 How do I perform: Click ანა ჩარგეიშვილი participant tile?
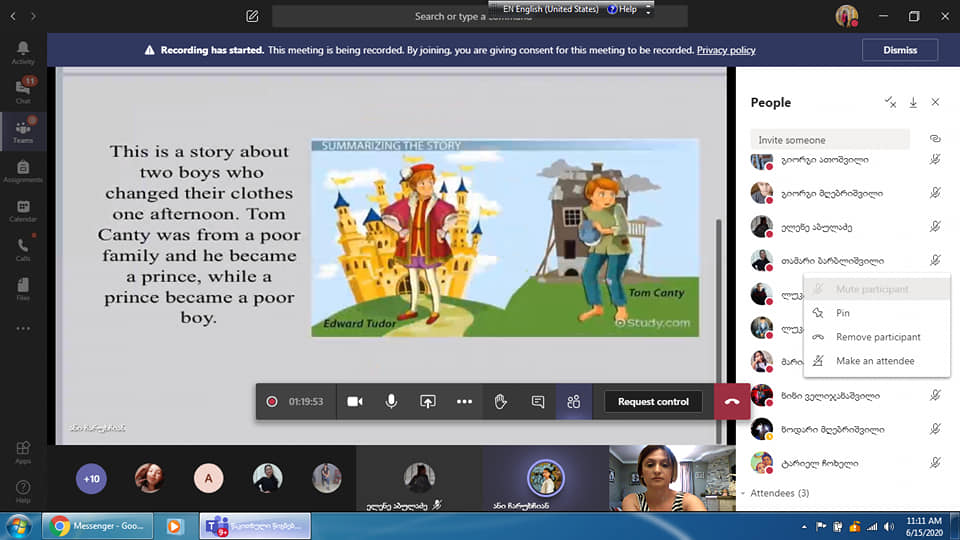[x=545, y=478]
